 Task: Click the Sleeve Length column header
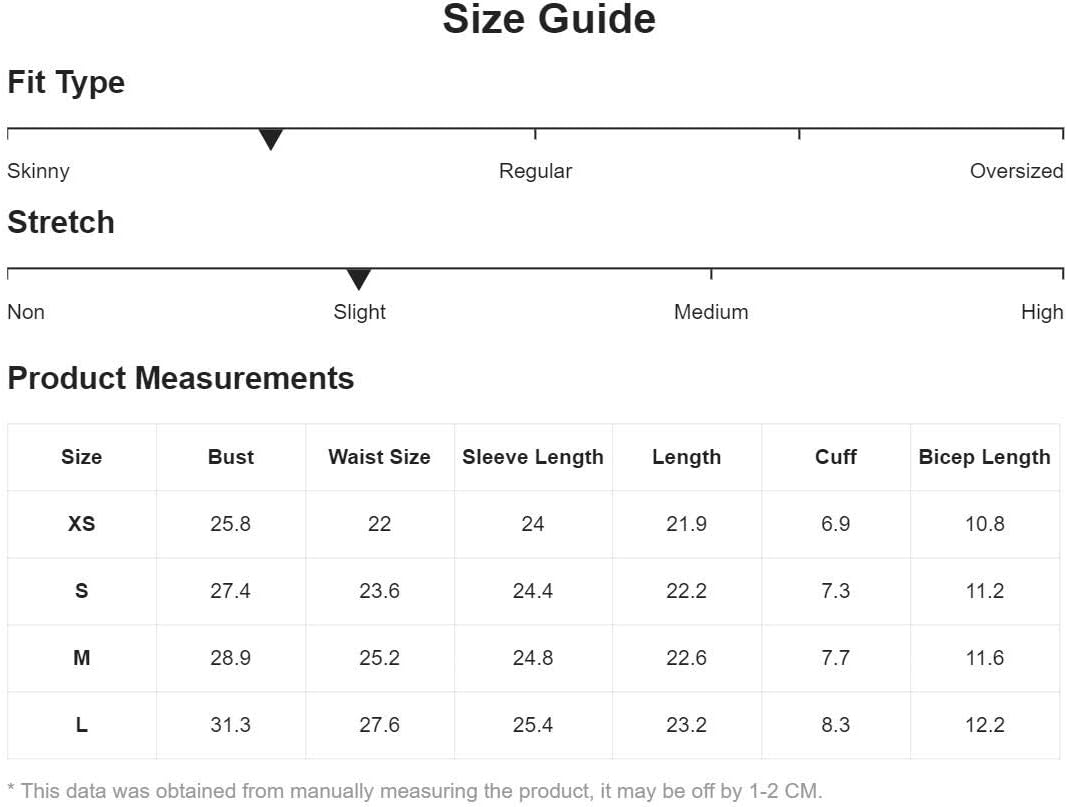pos(533,457)
